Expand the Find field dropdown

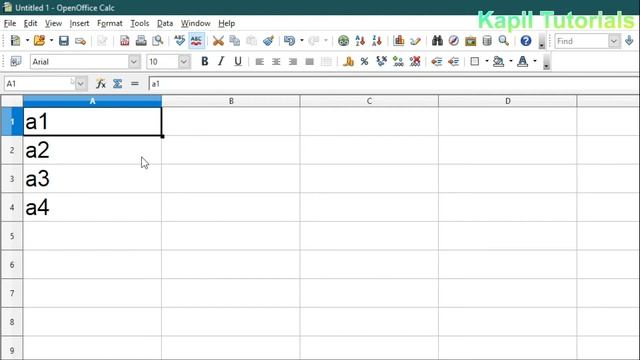point(614,41)
